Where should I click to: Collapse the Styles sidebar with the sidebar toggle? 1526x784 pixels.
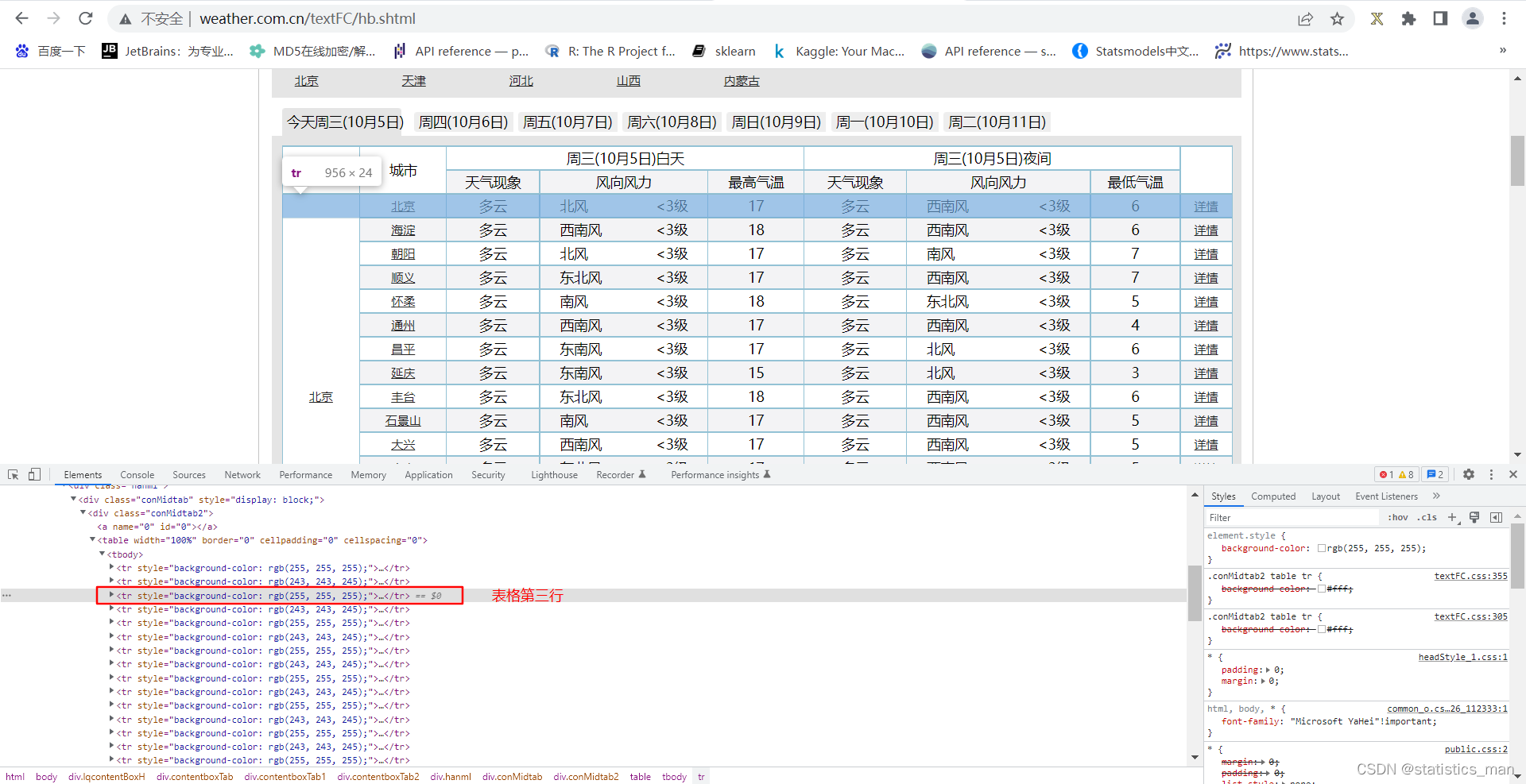(1497, 517)
